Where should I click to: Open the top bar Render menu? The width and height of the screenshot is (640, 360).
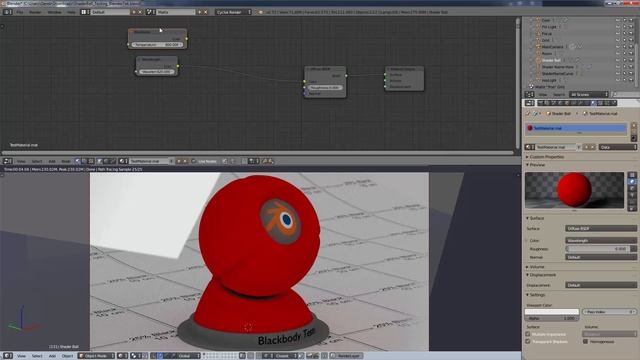(35, 12)
